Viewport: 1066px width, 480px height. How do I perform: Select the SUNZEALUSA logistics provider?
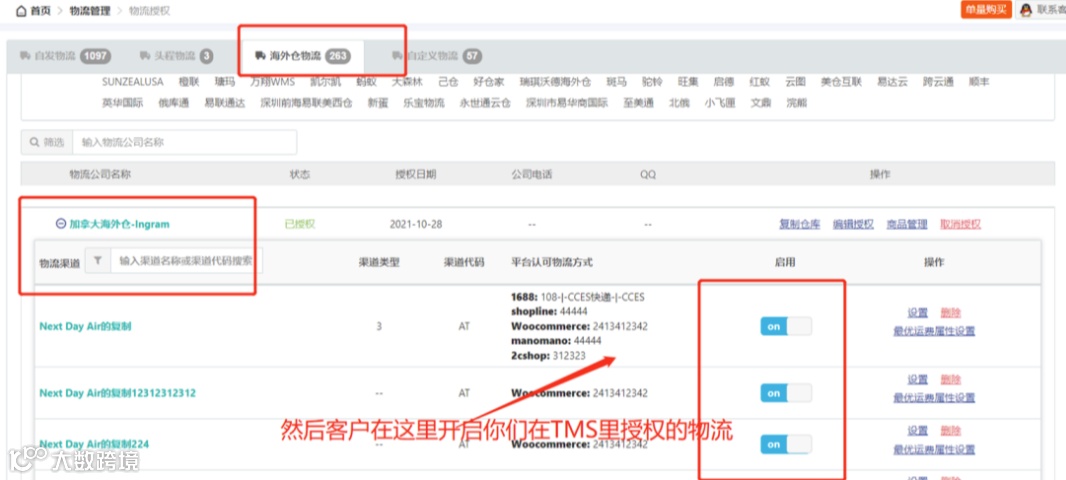tap(133, 82)
